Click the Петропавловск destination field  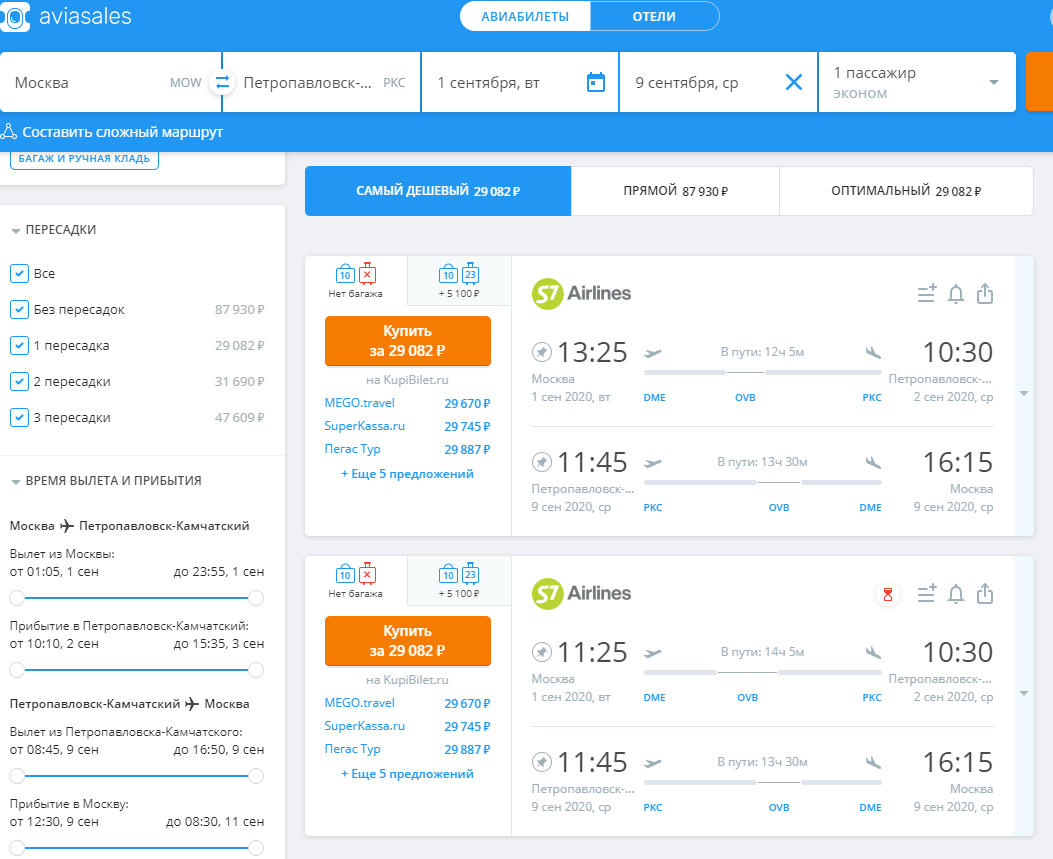tap(321, 82)
